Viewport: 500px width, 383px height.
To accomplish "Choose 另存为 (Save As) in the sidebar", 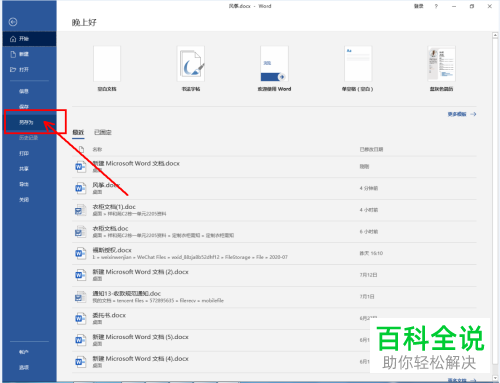I will tap(29, 122).
